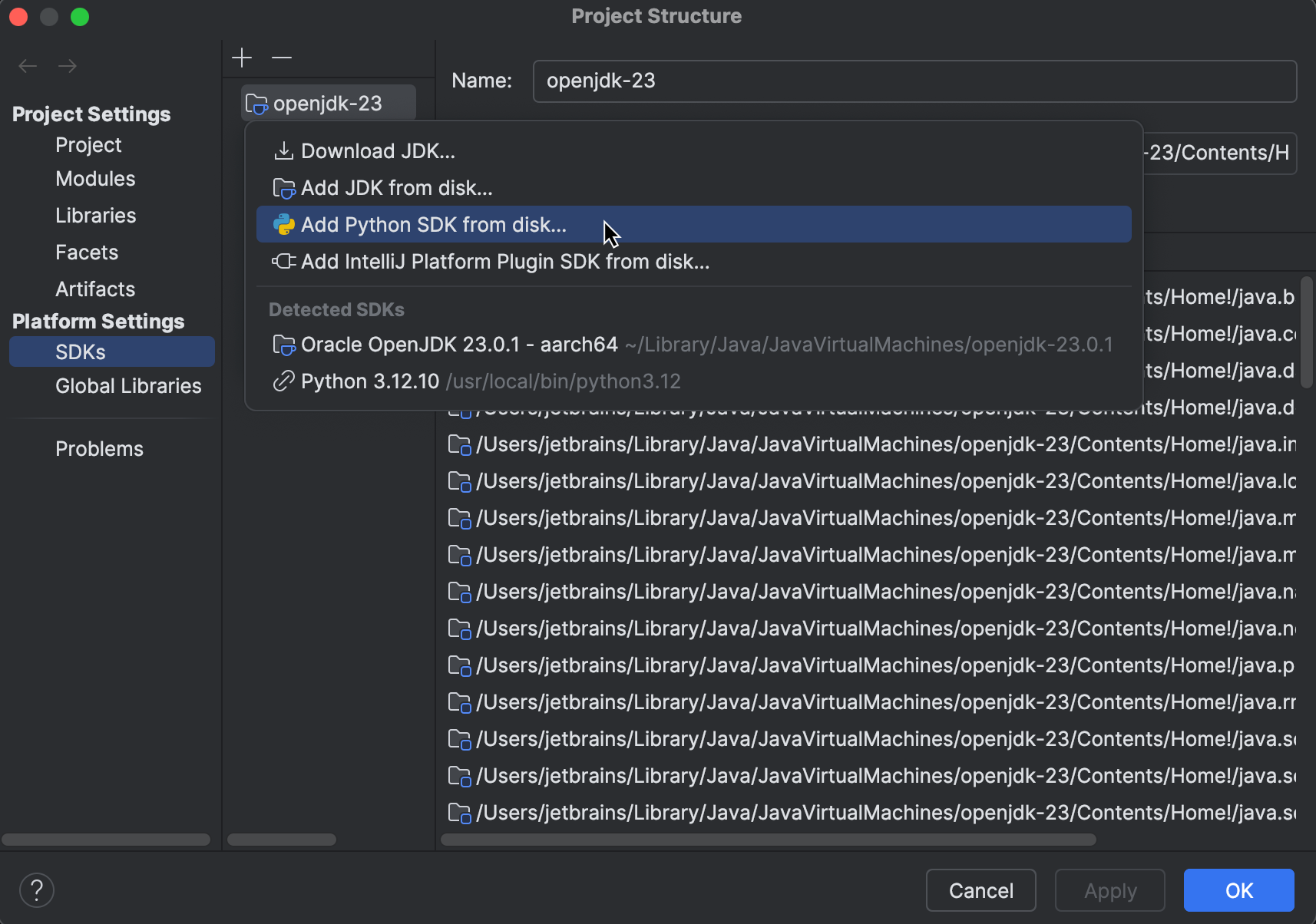Open the Problems section
Image resolution: width=1316 pixels, height=924 pixels.
coord(99,448)
